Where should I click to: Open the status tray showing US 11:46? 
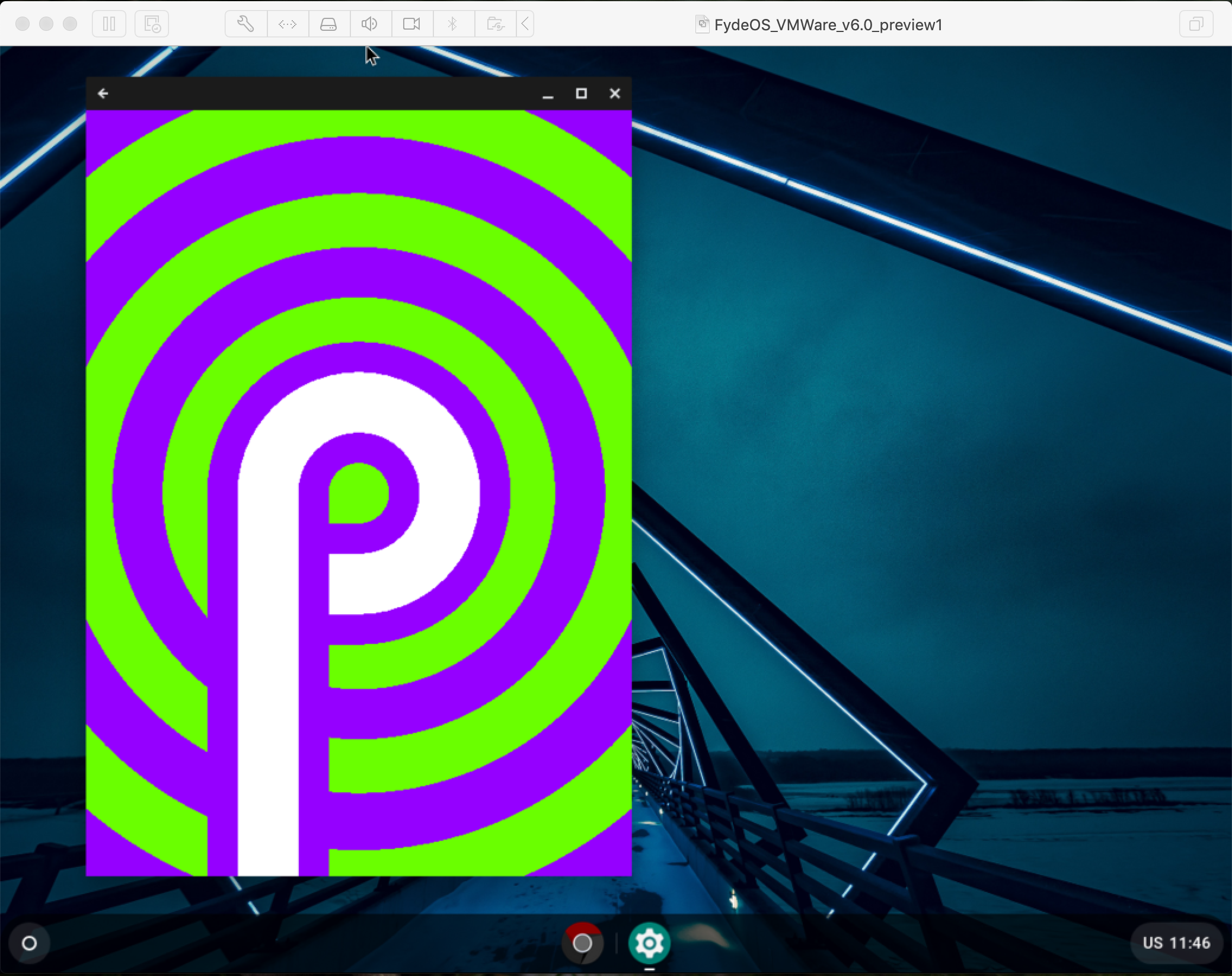(x=1176, y=943)
